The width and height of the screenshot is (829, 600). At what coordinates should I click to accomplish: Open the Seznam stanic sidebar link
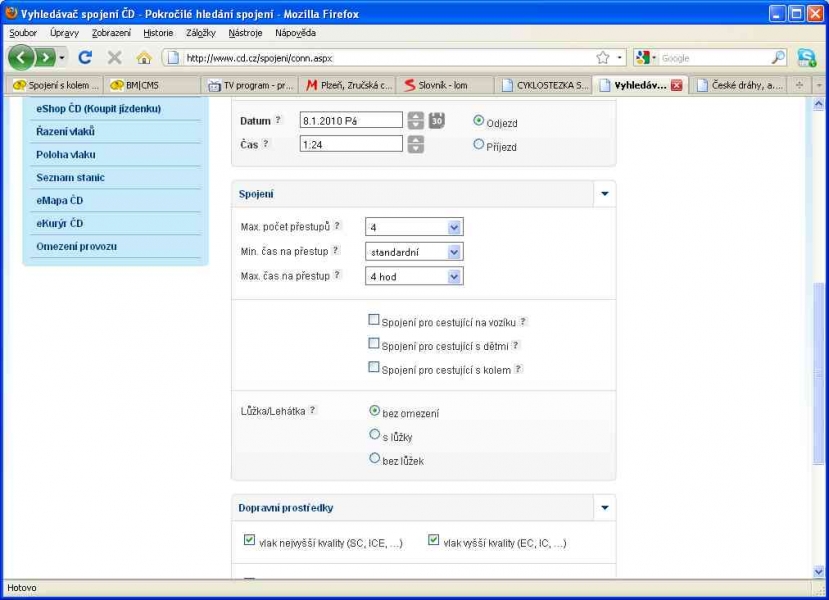click(x=70, y=177)
